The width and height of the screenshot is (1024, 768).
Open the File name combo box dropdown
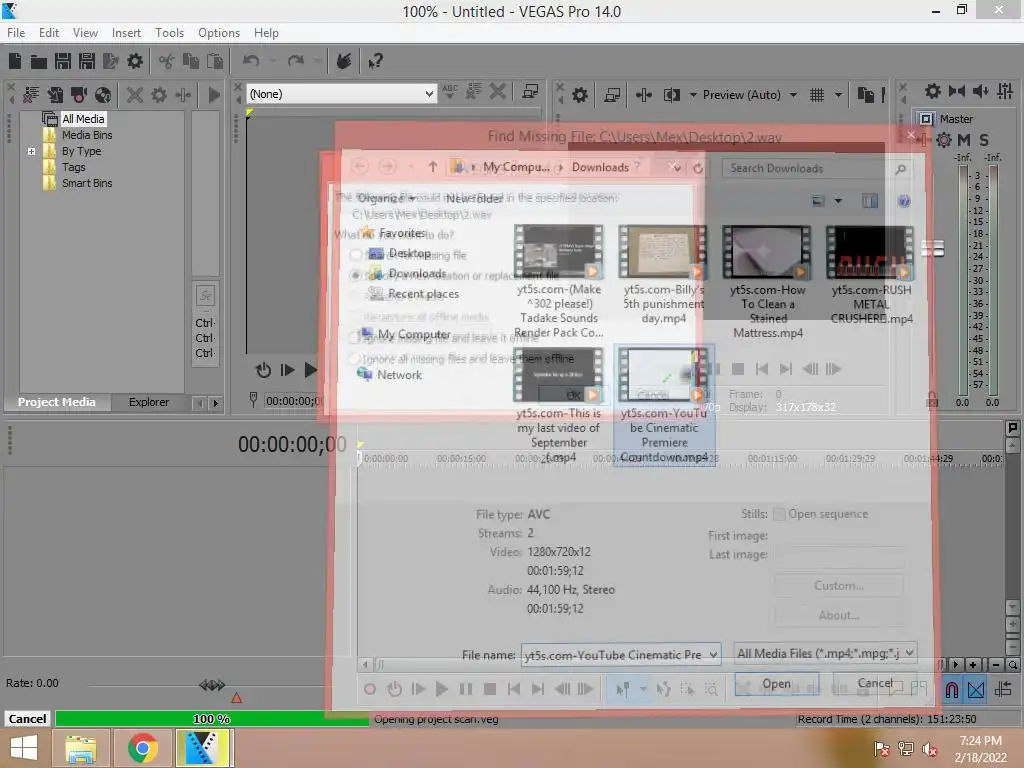[713, 654]
